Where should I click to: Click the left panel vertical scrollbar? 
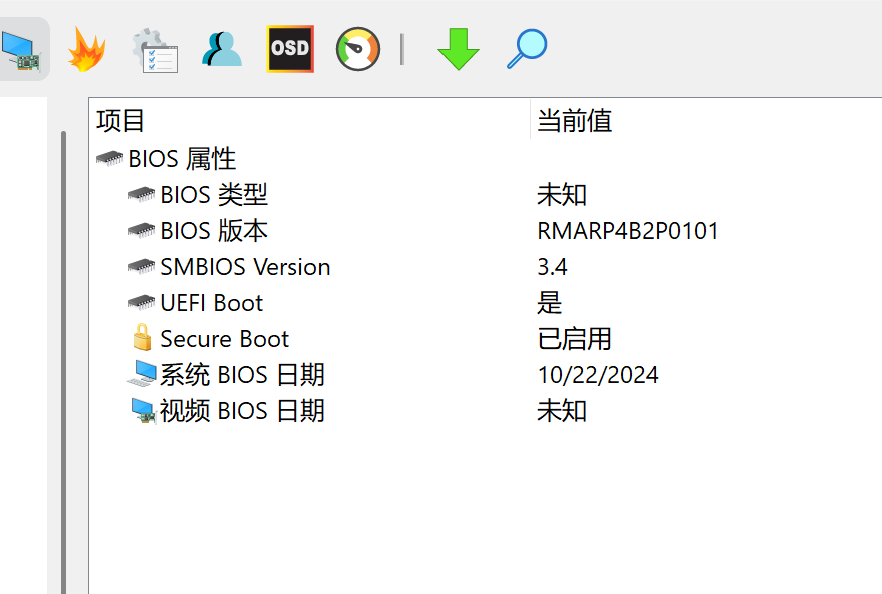click(x=64, y=362)
